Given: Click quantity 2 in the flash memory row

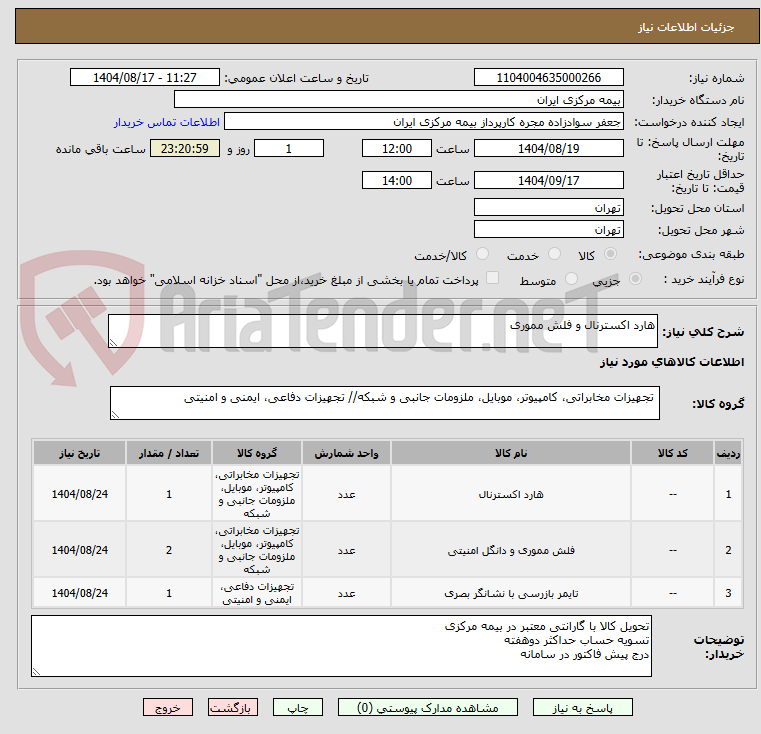Looking at the screenshot, I should pyautogui.click(x=168, y=550).
